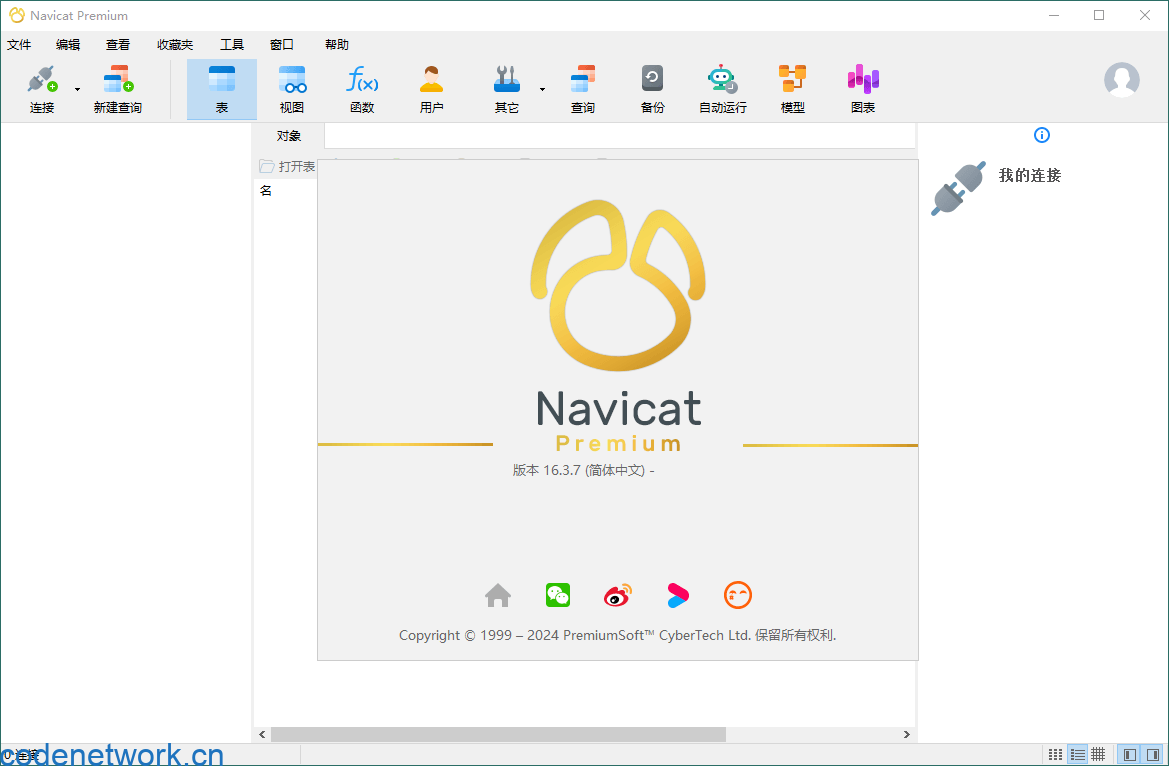
Task: Open the 备份 (Backup) tool
Action: point(652,88)
